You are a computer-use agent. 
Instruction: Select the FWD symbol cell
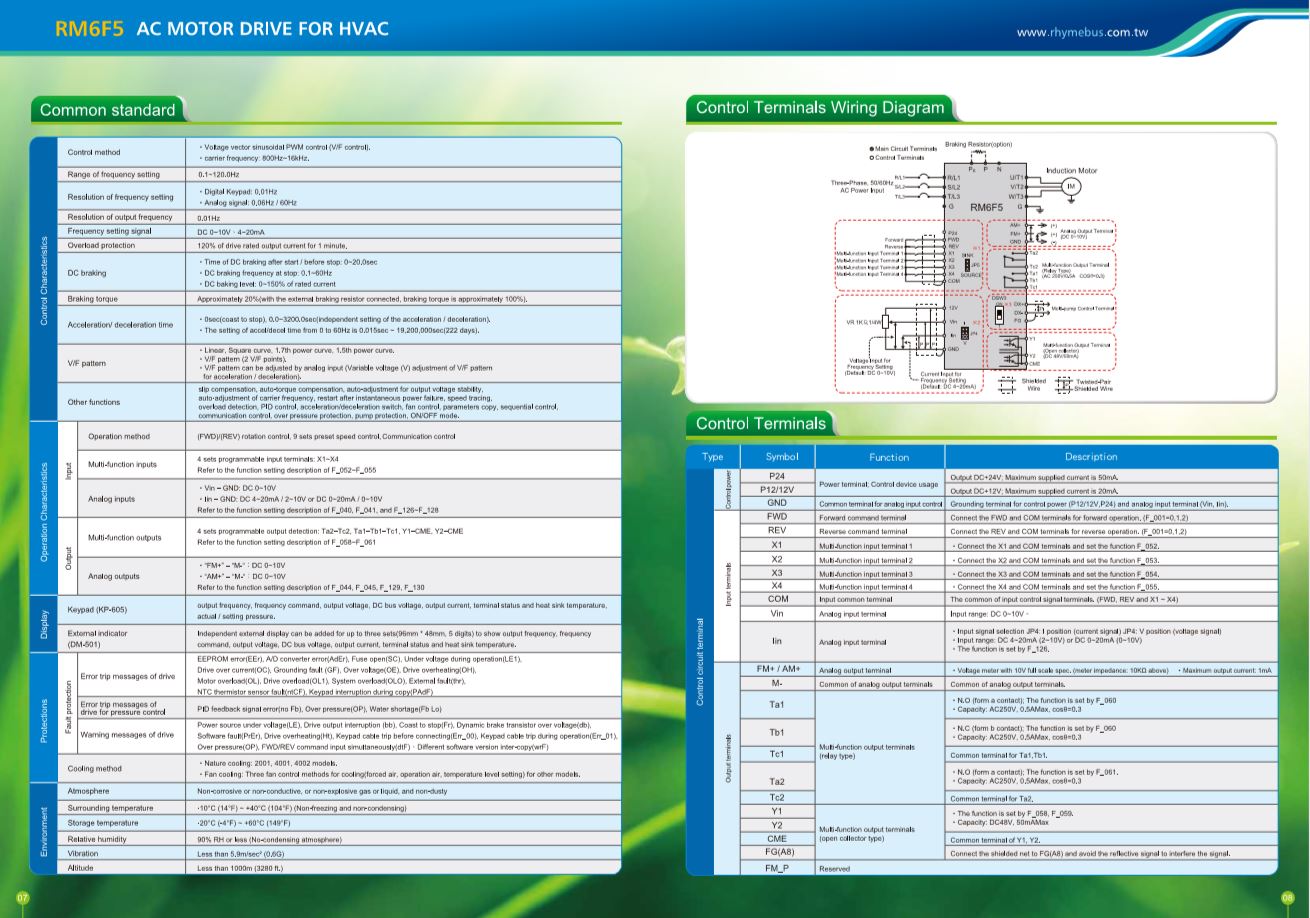[777, 517]
